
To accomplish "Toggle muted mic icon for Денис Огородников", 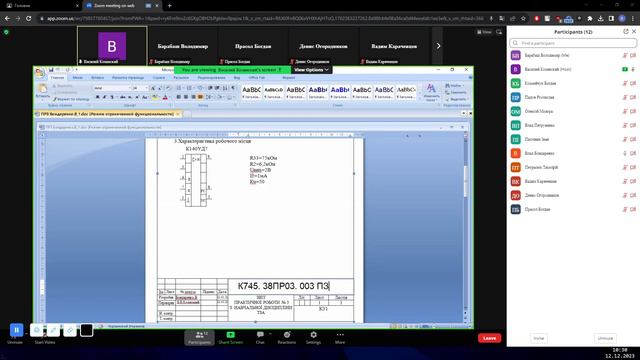I will [x=624, y=196].
